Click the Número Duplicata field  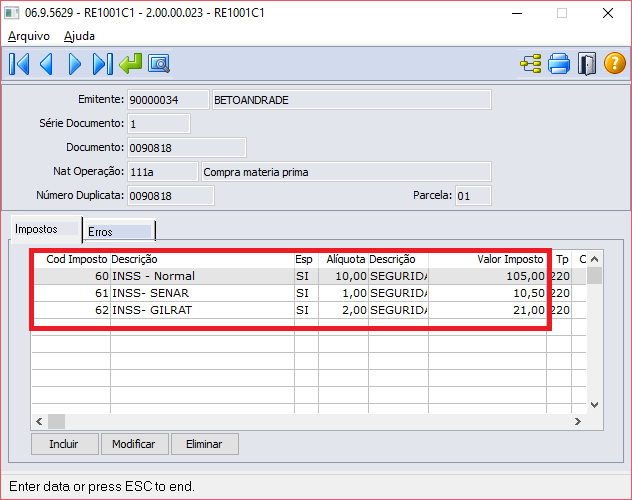[x=170, y=196]
